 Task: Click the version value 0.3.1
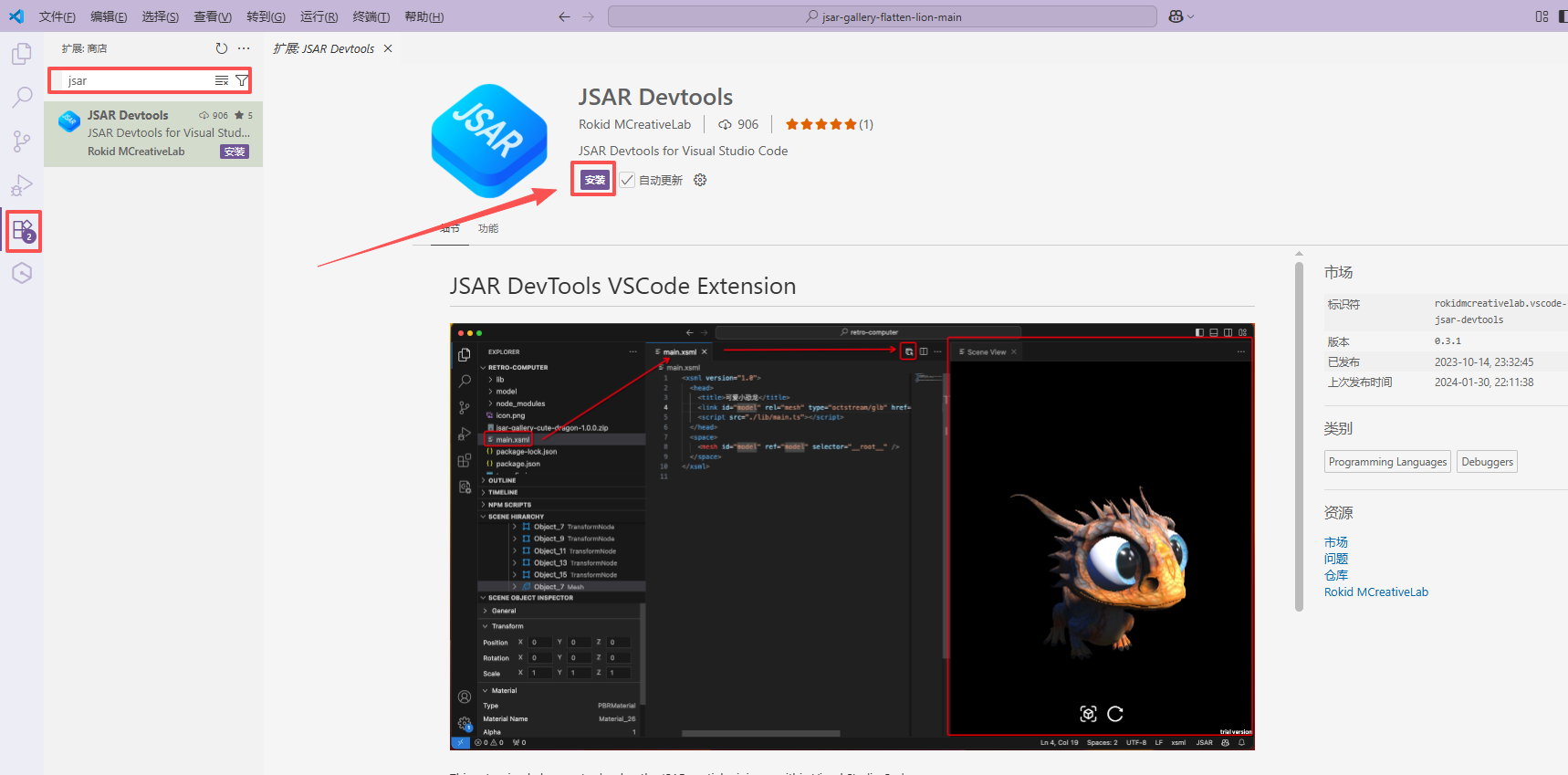pos(1448,341)
